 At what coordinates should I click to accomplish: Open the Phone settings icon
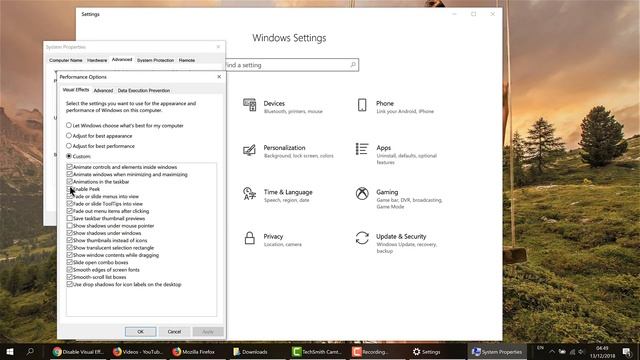362,105
